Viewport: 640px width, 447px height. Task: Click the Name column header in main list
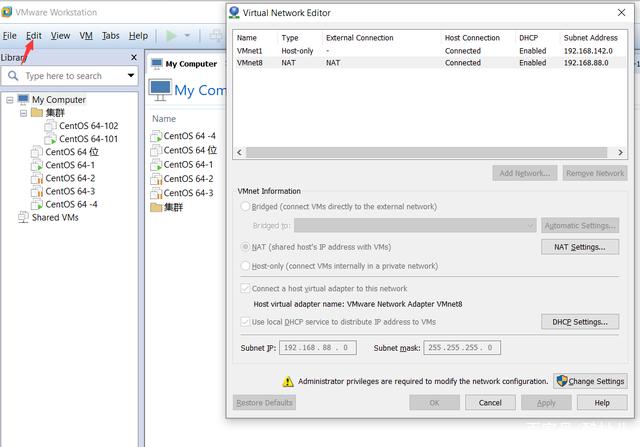click(164, 119)
